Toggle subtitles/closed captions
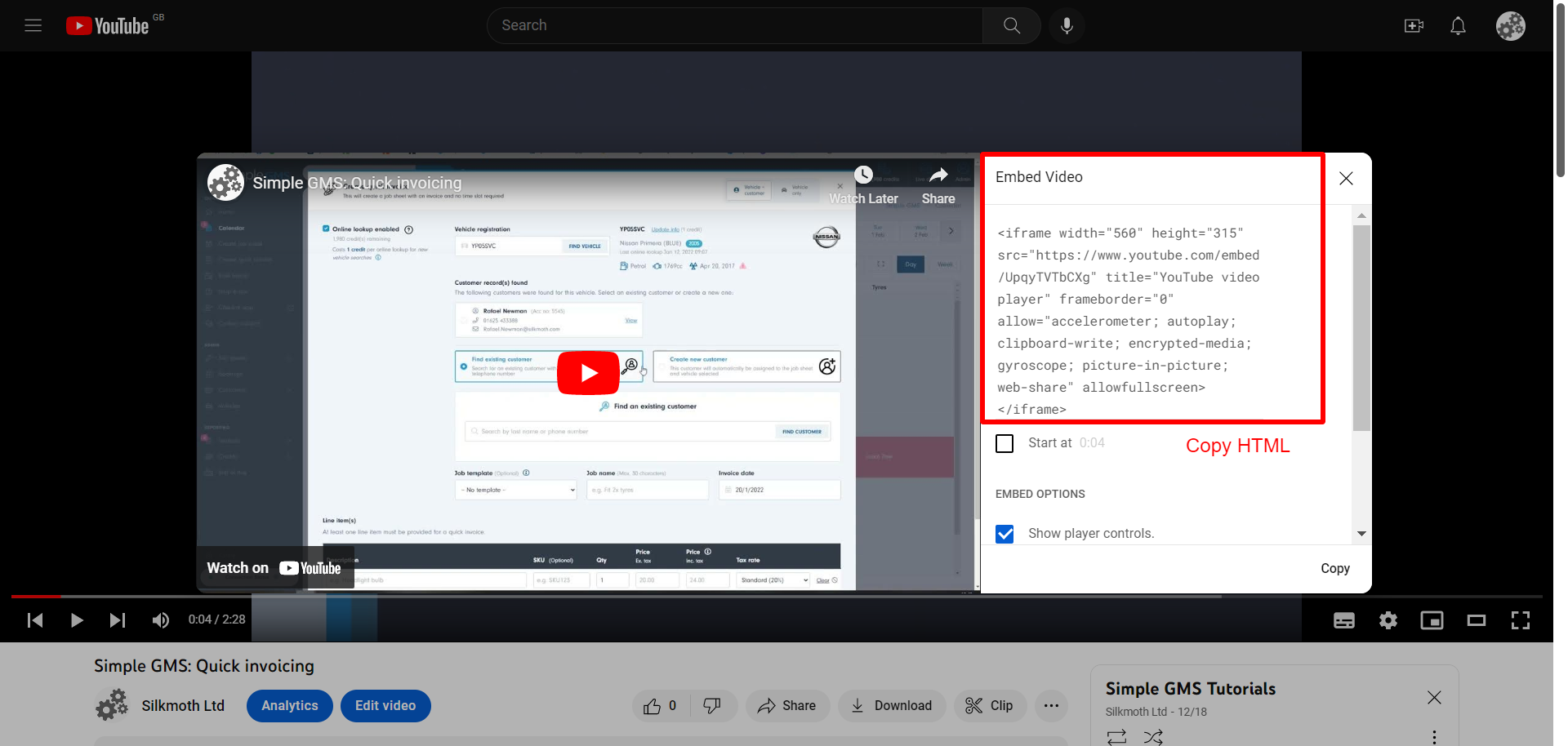The height and width of the screenshot is (746, 1568). 1344,620
